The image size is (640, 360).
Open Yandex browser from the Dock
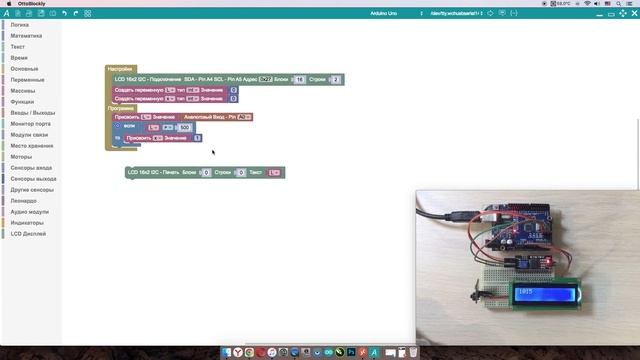[x=238, y=352]
